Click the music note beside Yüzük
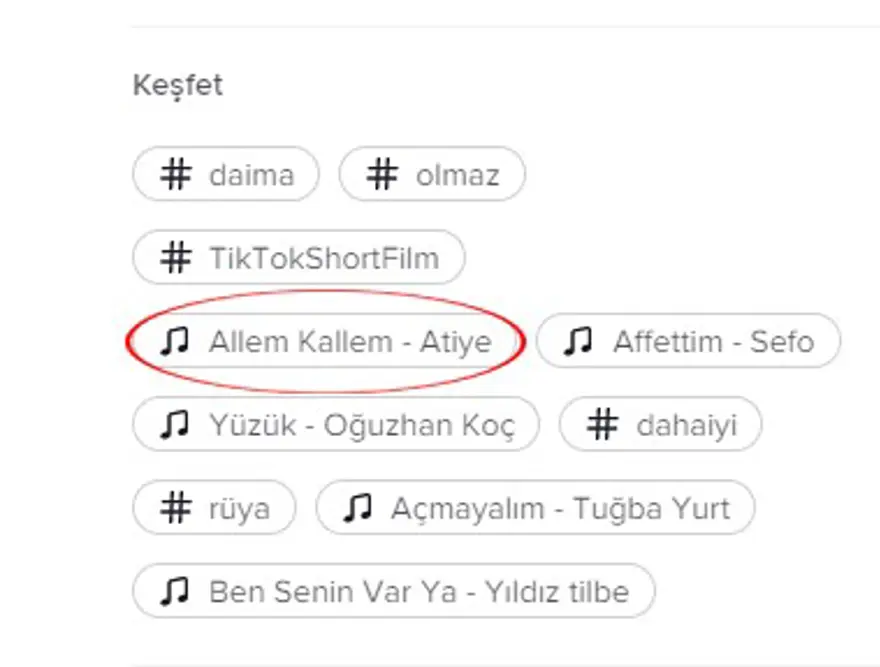This screenshot has width=880, height=667. click(x=176, y=425)
